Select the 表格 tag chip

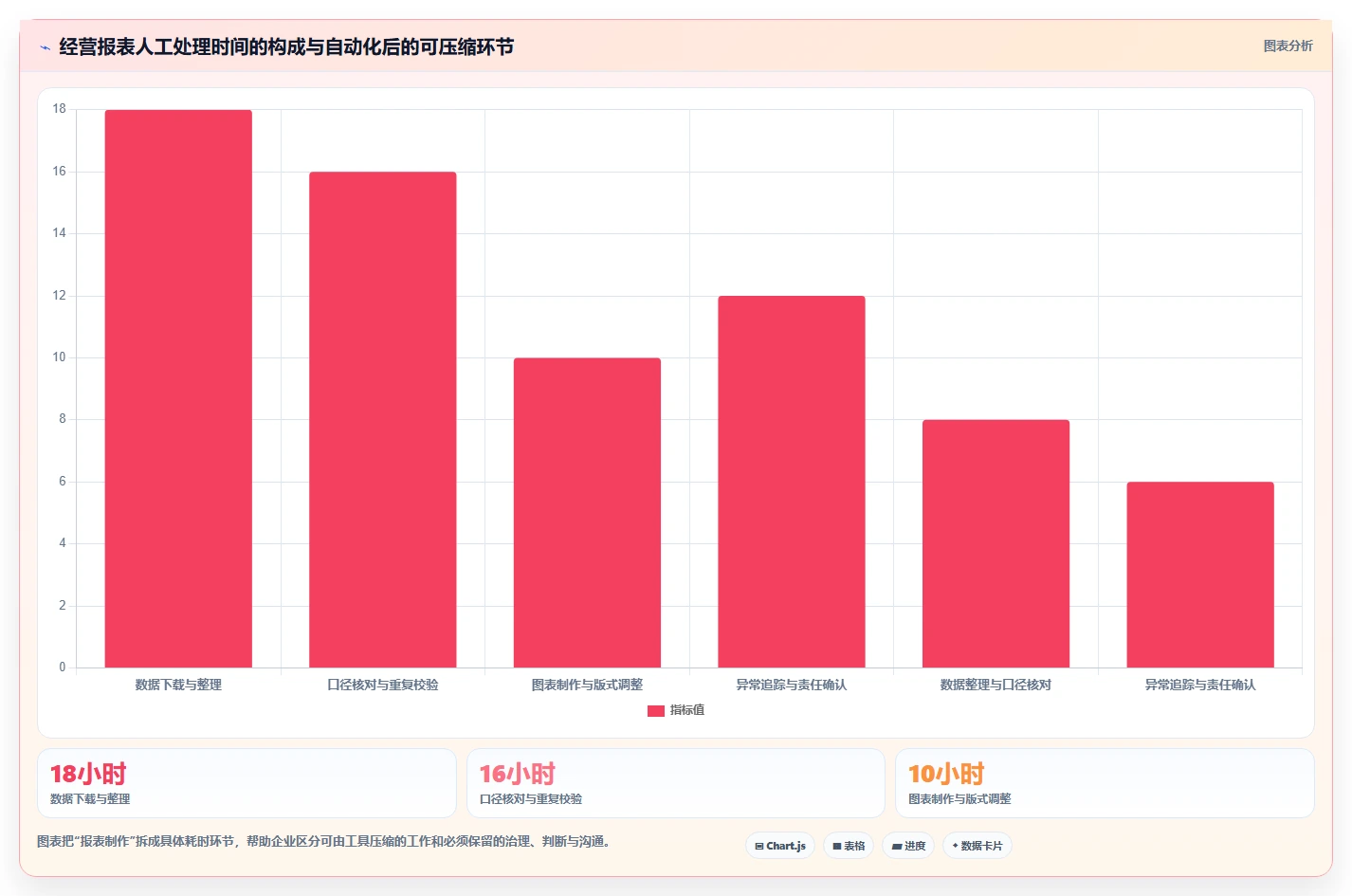coord(849,846)
